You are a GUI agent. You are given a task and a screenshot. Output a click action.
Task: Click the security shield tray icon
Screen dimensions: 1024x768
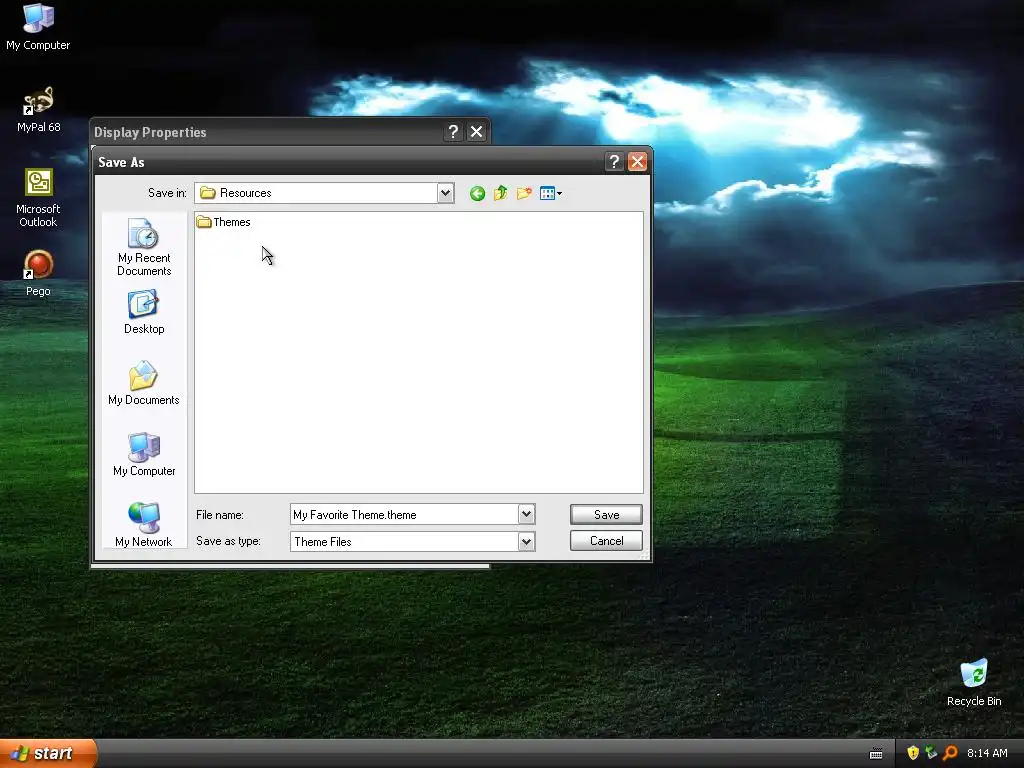click(x=913, y=753)
